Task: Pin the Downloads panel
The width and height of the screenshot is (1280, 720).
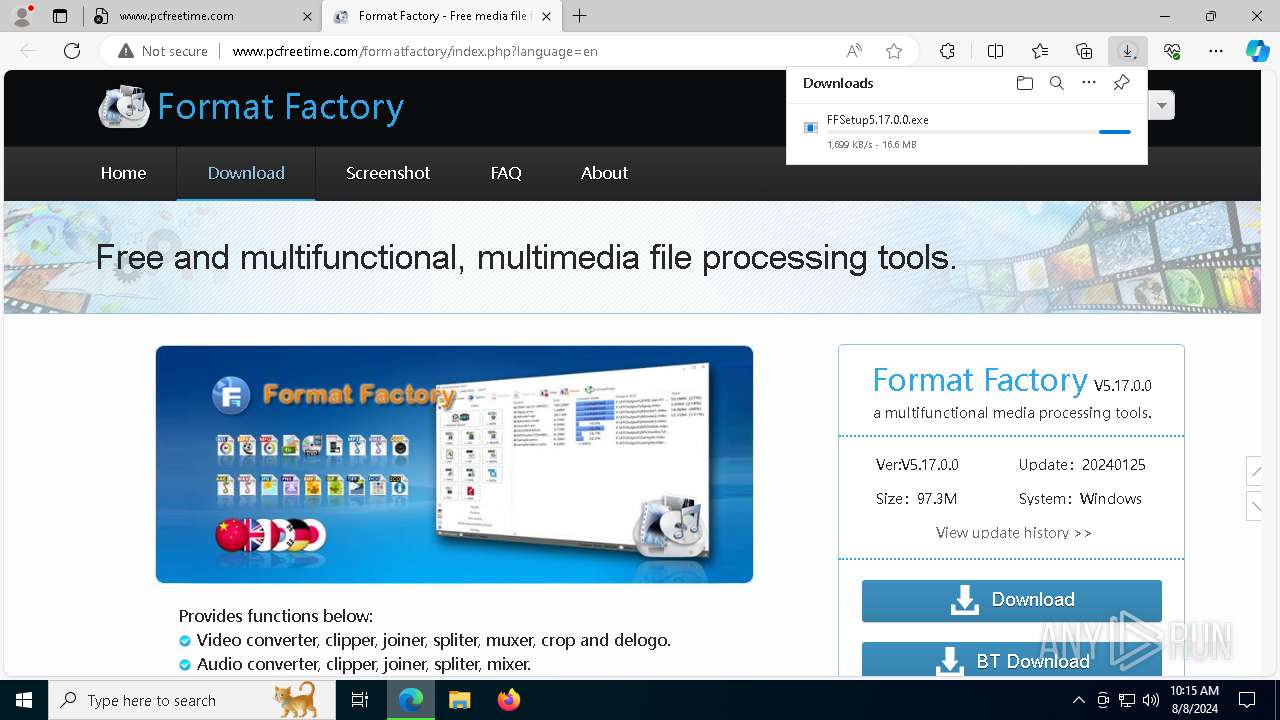Action: coord(1121,83)
